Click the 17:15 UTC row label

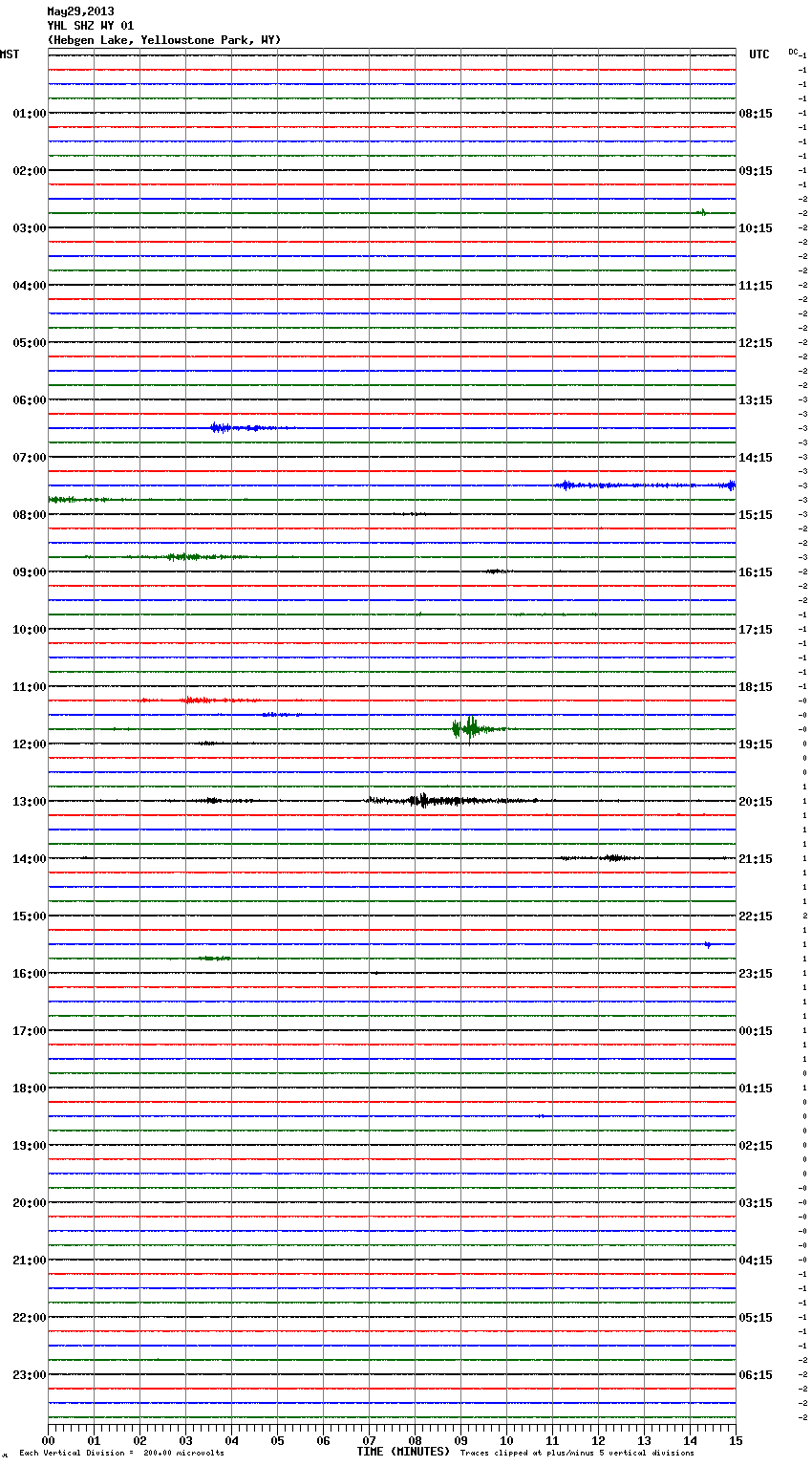tap(756, 630)
